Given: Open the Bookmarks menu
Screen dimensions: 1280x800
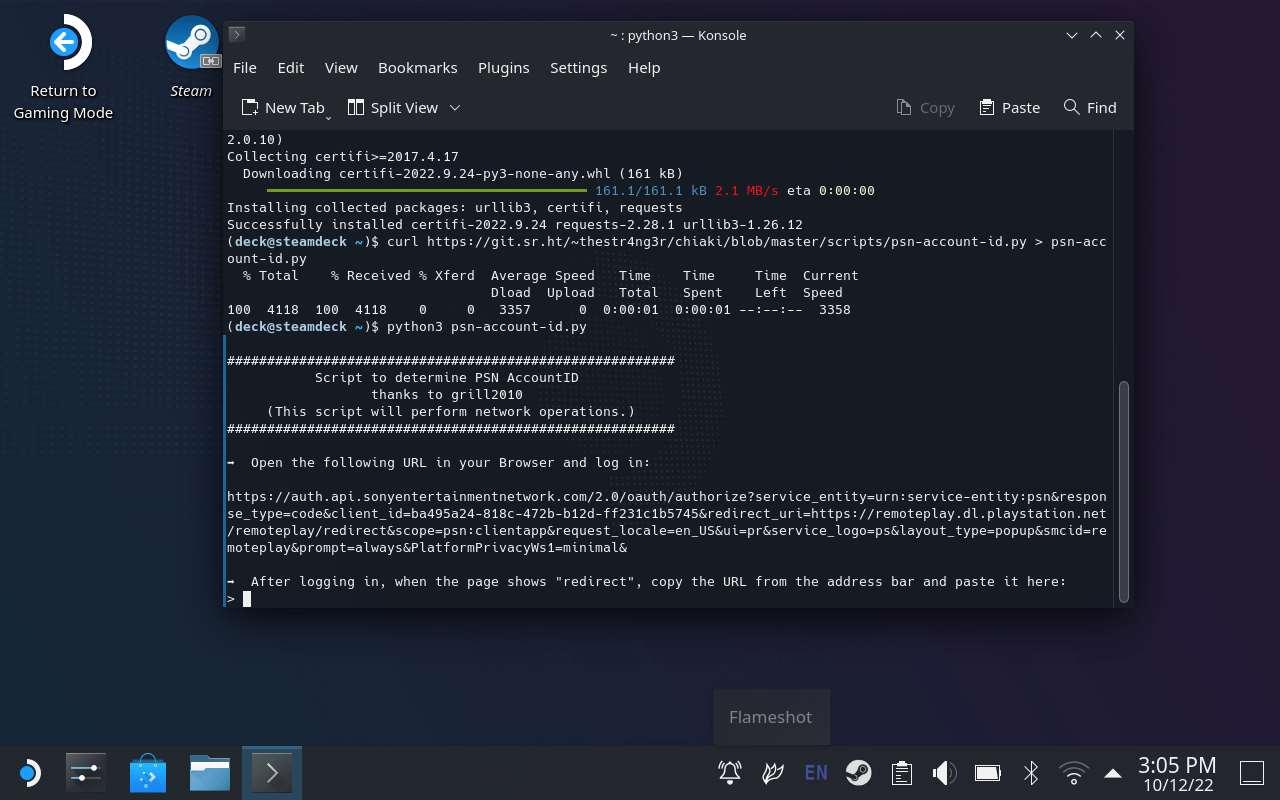Looking at the screenshot, I should coord(417,68).
